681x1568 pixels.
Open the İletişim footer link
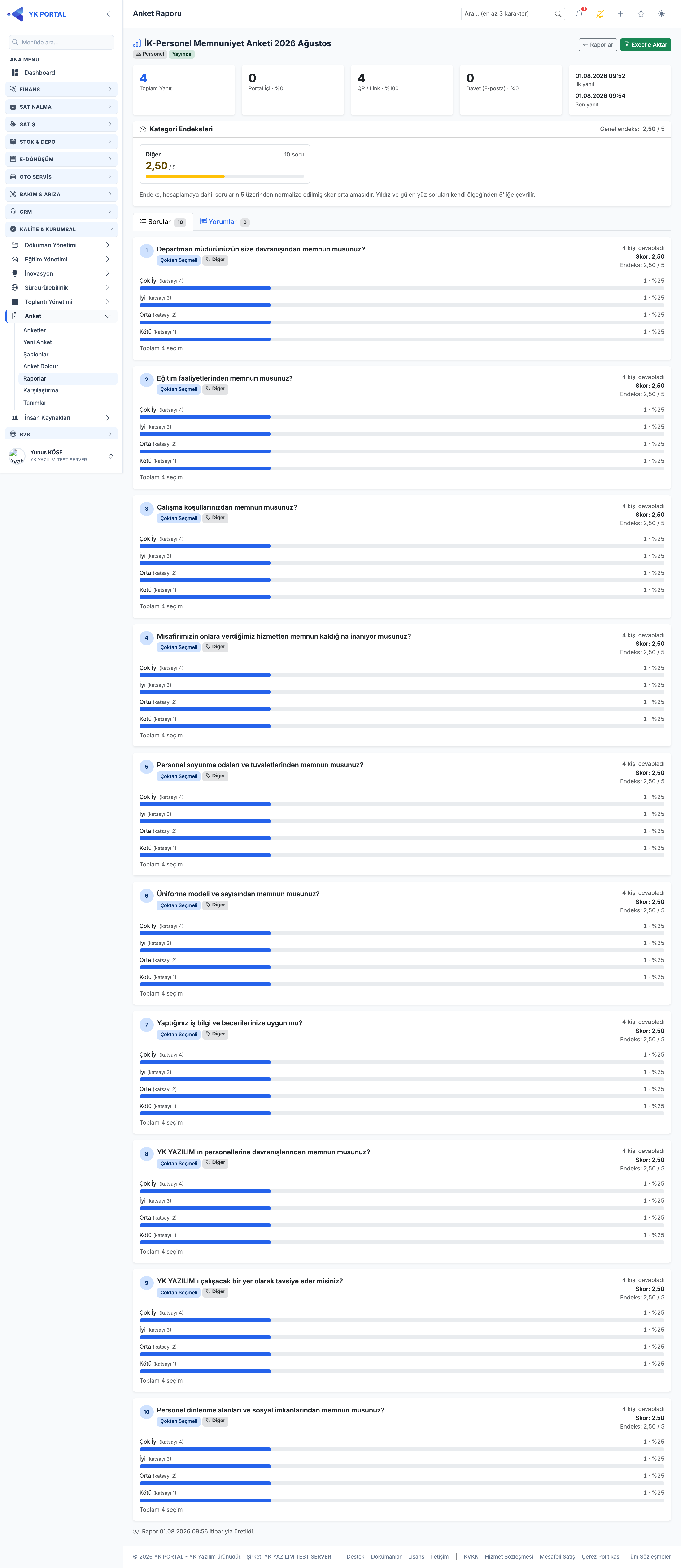coord(440,1556)
